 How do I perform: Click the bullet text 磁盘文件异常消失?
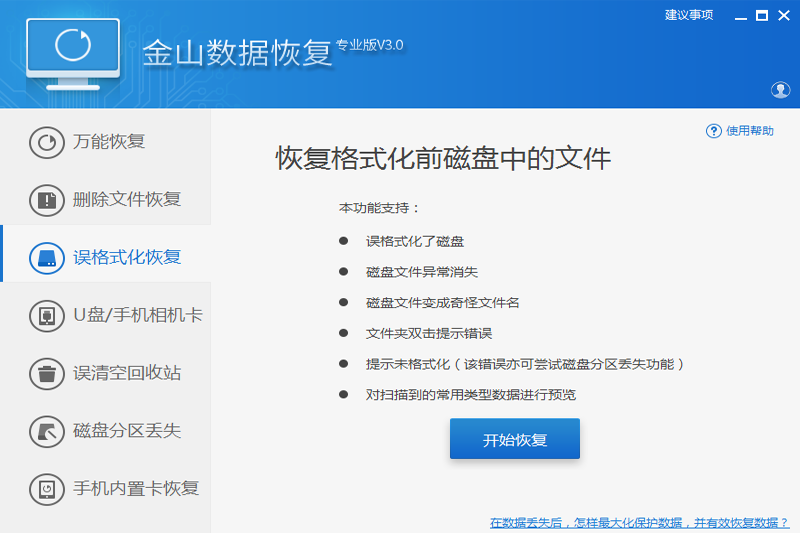[421, 272]
